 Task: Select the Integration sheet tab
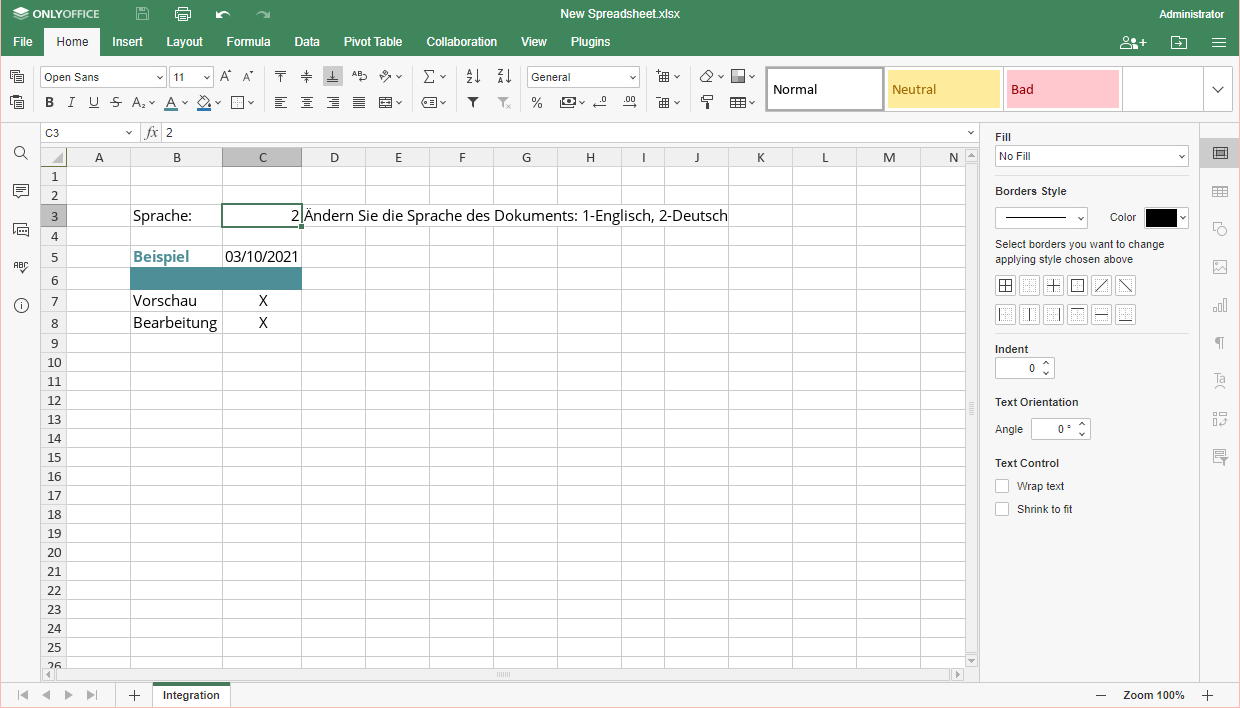pos(191,695)
